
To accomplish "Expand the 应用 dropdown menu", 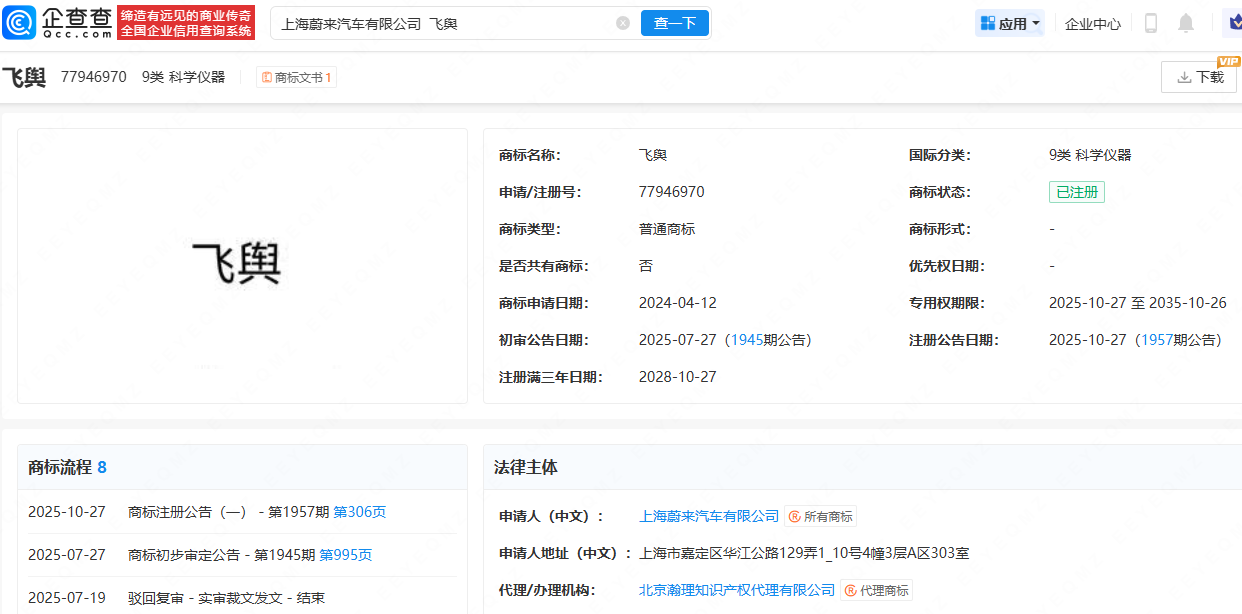I will [x=1010, y=23].
